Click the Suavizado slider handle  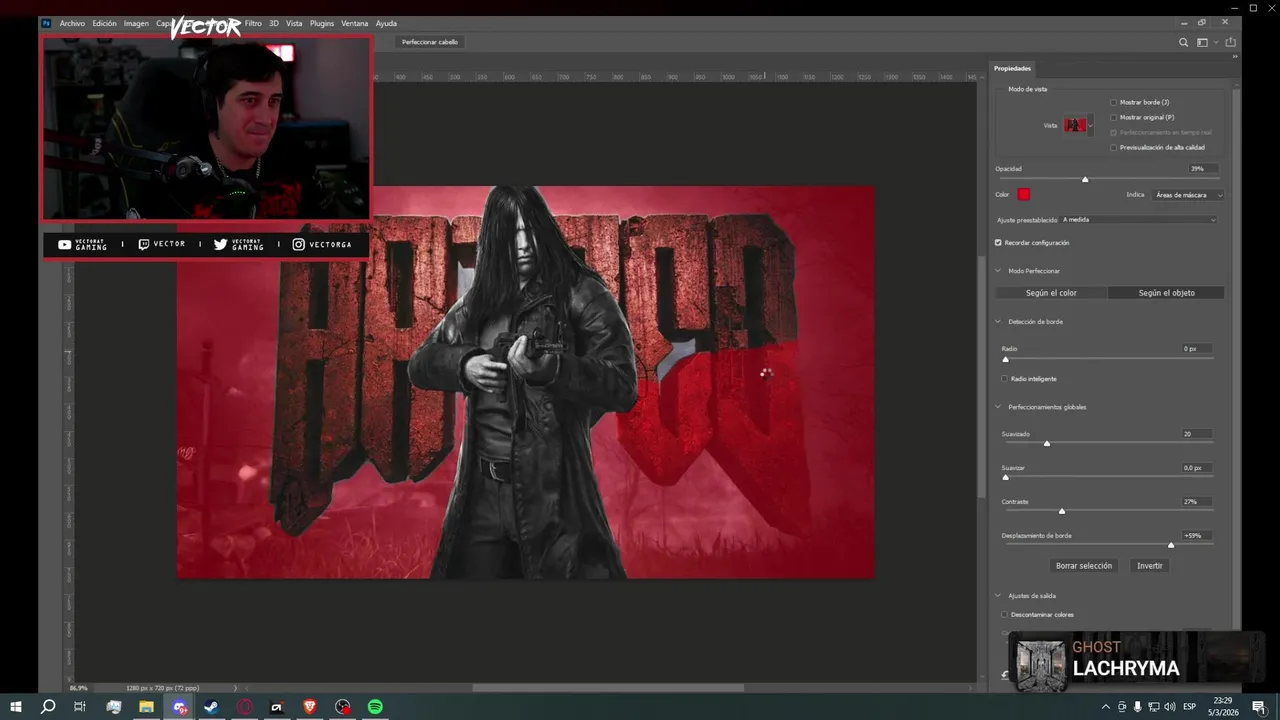(x=1047, y=443)
